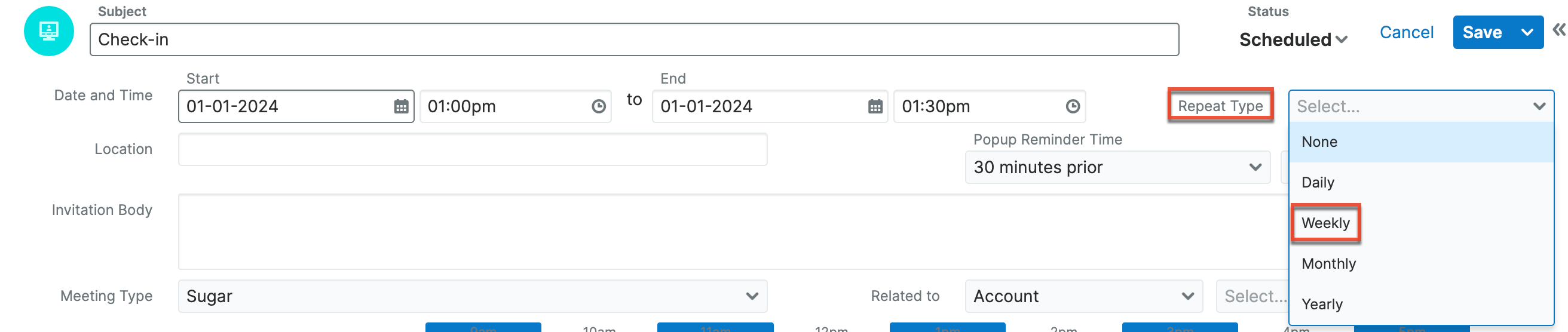Choose Monthly repeat option

pyautogui.click(x=1328, y=264)
